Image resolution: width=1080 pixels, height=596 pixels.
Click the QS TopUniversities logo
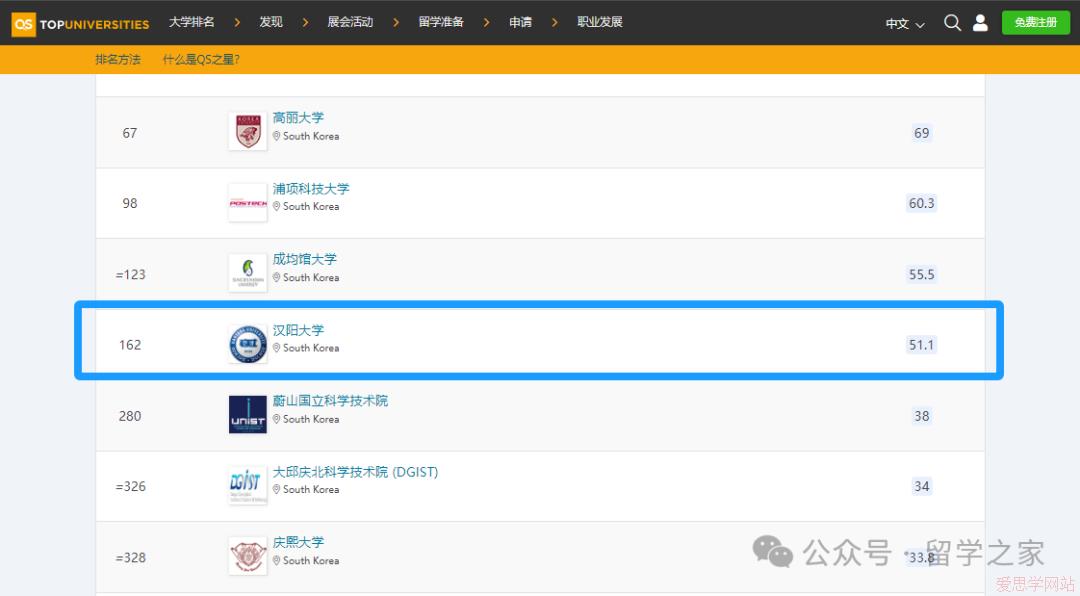click(81, 24)
